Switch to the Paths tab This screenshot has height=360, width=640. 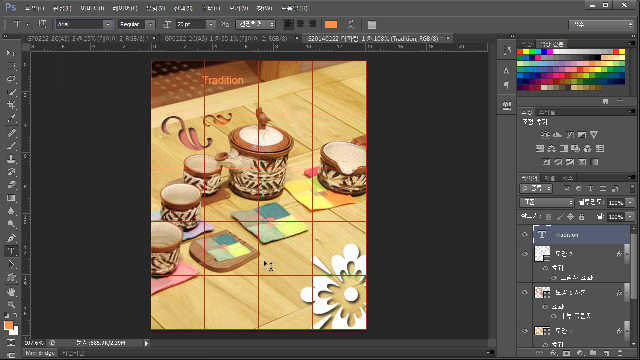coord(568,178)
